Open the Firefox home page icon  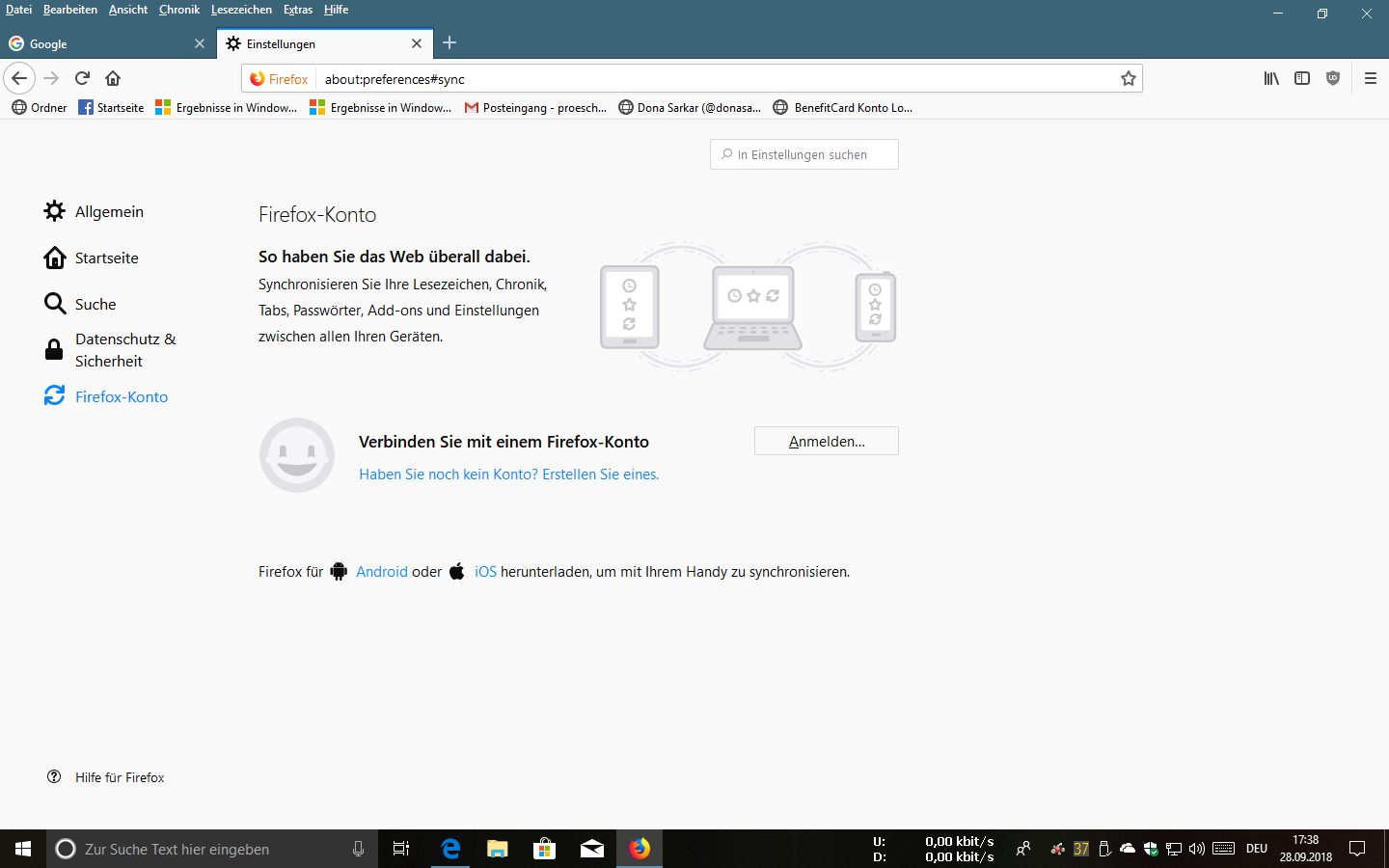(x=113, y=78)
